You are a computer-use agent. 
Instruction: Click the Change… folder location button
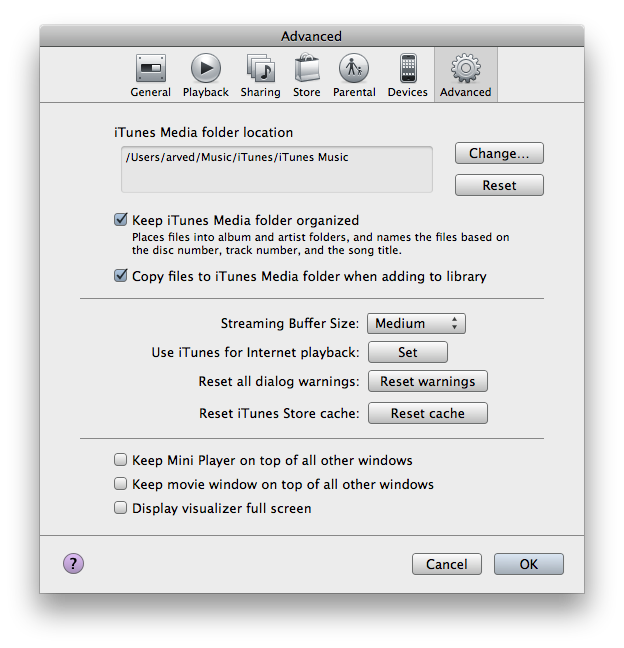tap(499, 153)
